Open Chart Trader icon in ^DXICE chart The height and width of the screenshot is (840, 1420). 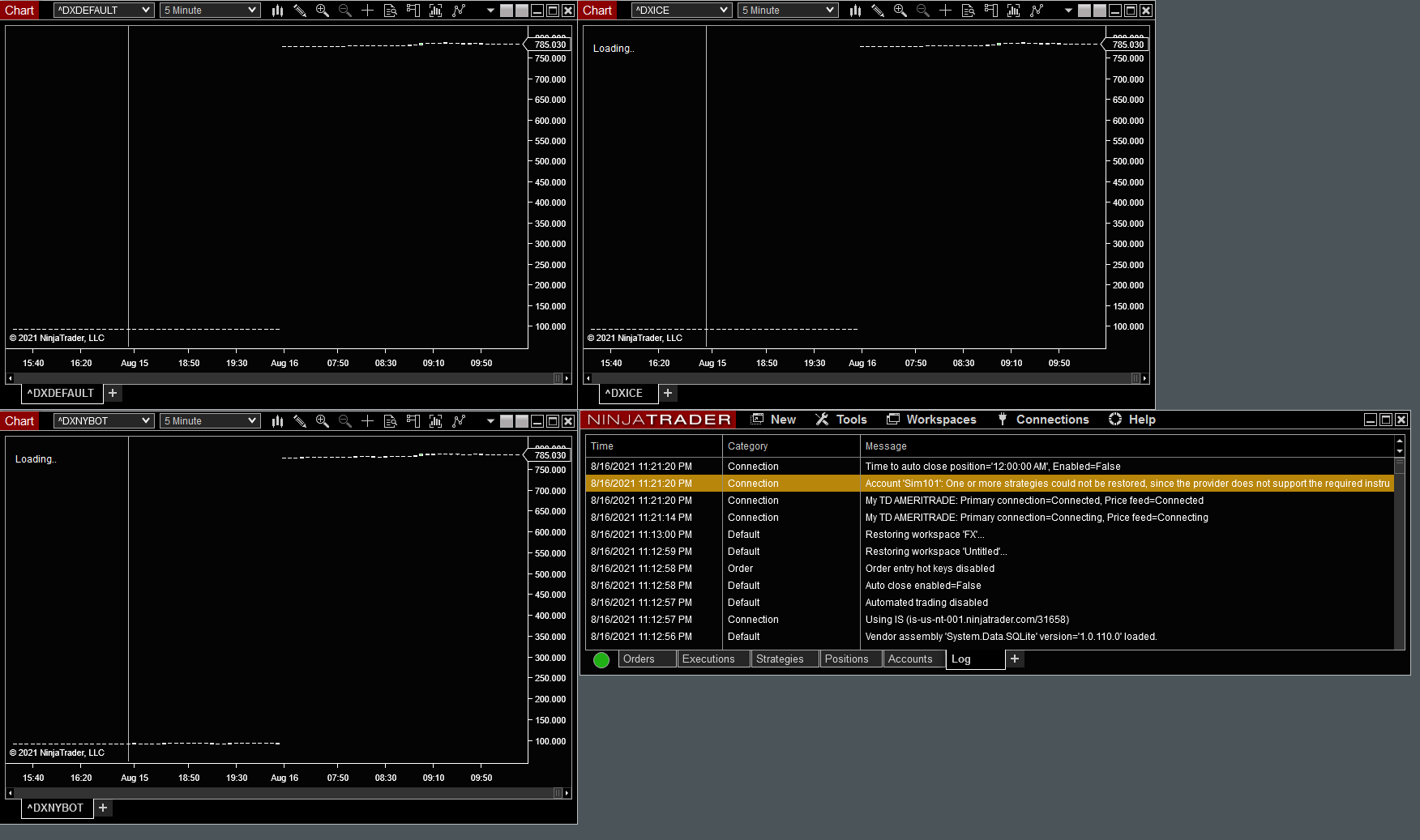[x=991, y=11]
